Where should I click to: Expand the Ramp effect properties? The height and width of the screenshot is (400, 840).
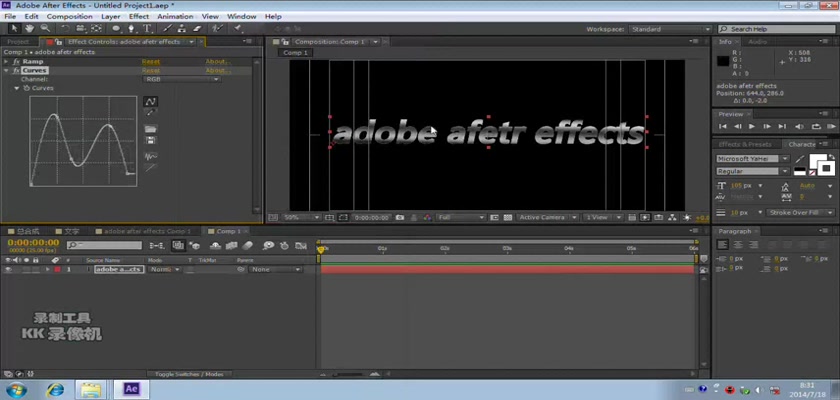6,62
